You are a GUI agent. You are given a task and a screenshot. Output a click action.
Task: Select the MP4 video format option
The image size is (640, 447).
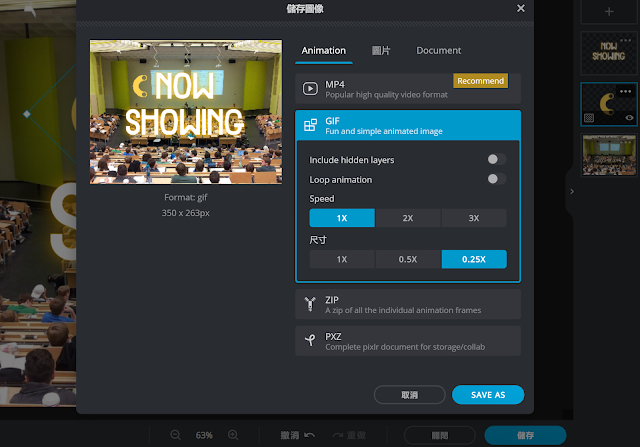(408, 88)
